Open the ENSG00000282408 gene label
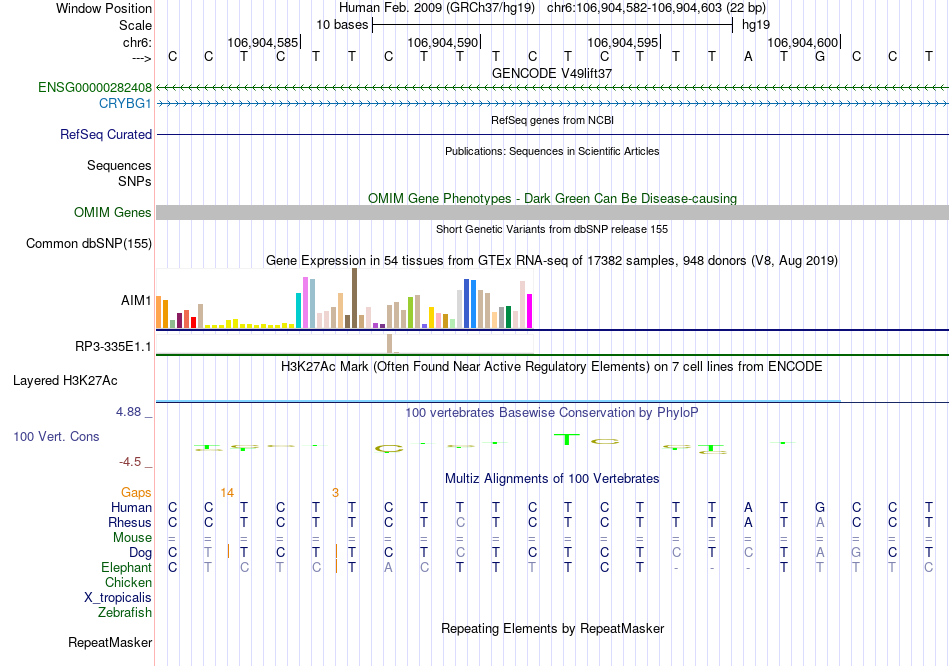The width and height of the screenshot is (950, 666). (x=95, y=87)
